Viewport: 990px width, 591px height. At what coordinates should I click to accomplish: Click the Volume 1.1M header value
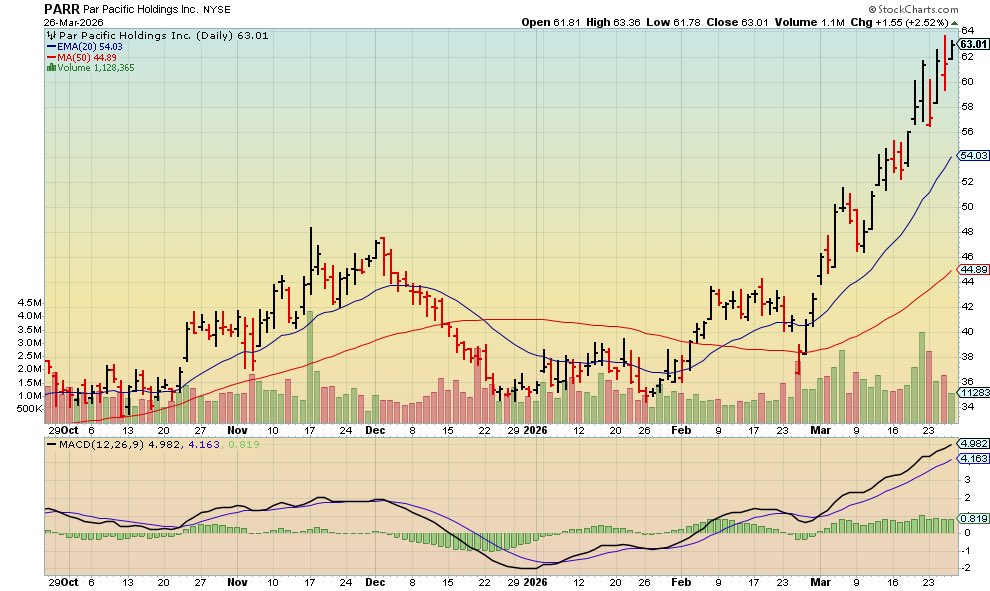click(809, 22)
